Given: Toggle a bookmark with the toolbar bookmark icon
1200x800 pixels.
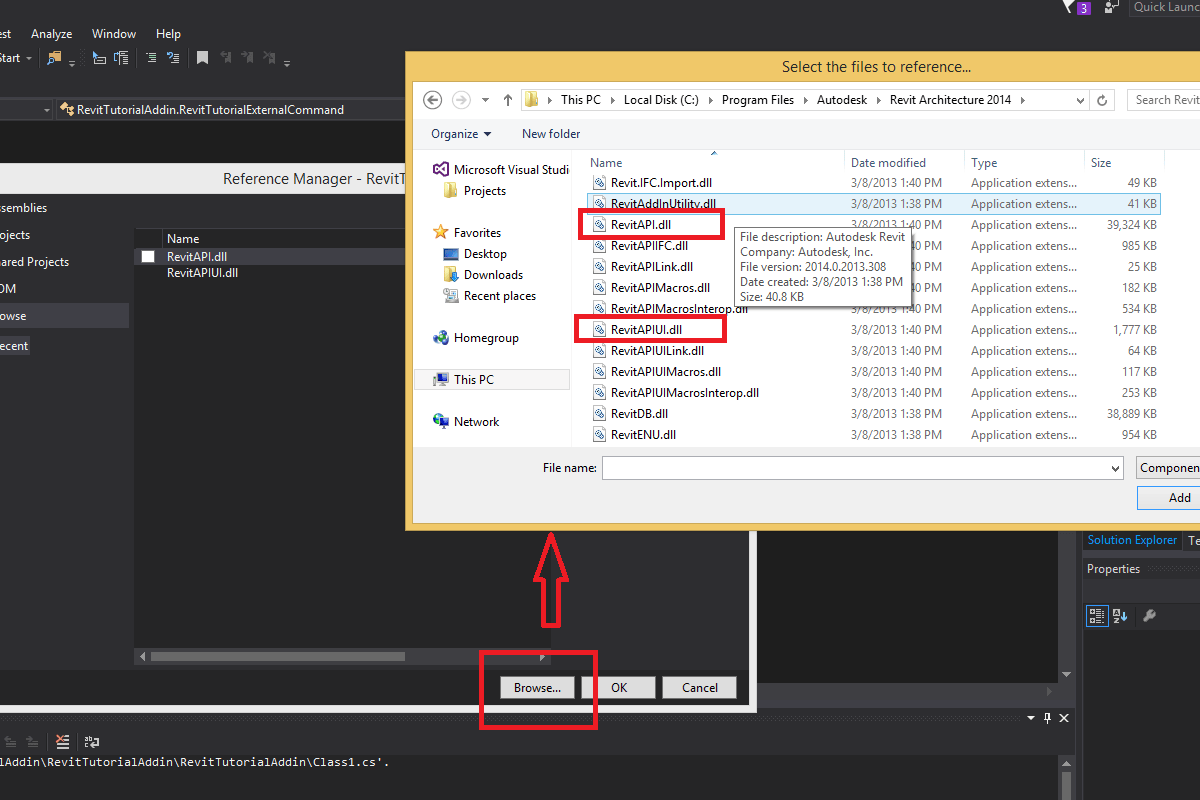Looking at the screenshot, I should point(202,58).
